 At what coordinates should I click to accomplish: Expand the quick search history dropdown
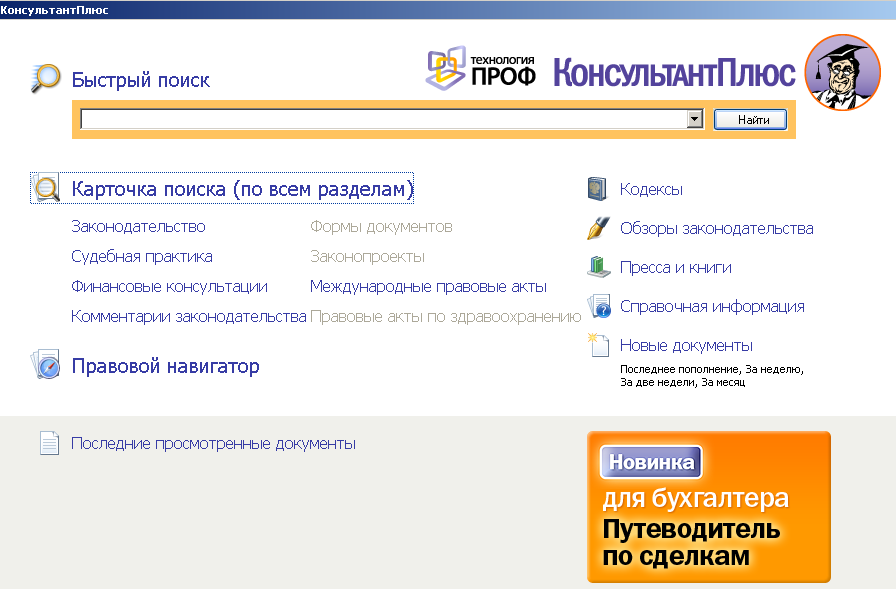click(x=695, y=119)
